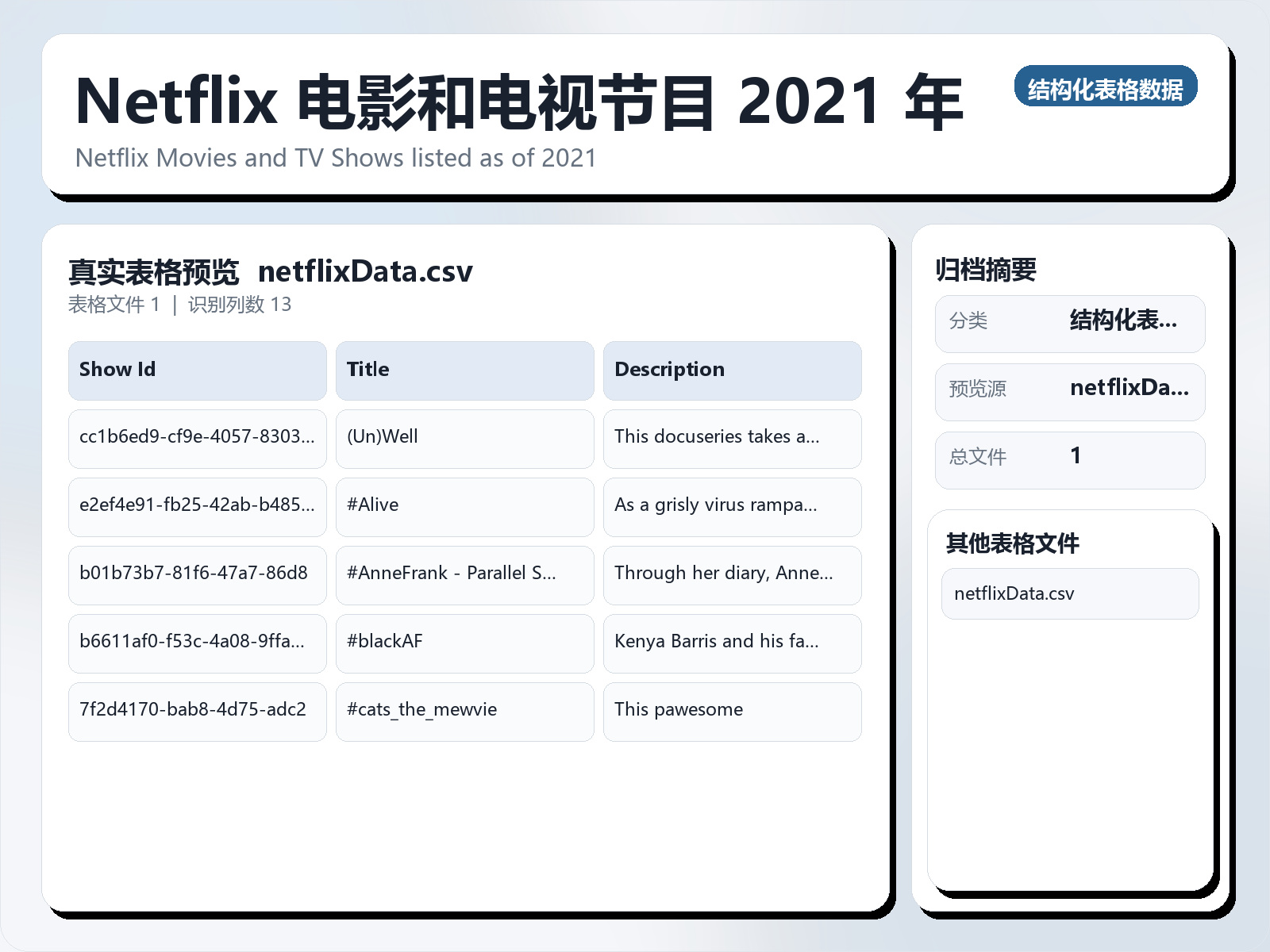Click the 分类 field showing 结构化表...
Image resolution: width=1270 pixels, height=952 pixels.
tap(1070, 323)
